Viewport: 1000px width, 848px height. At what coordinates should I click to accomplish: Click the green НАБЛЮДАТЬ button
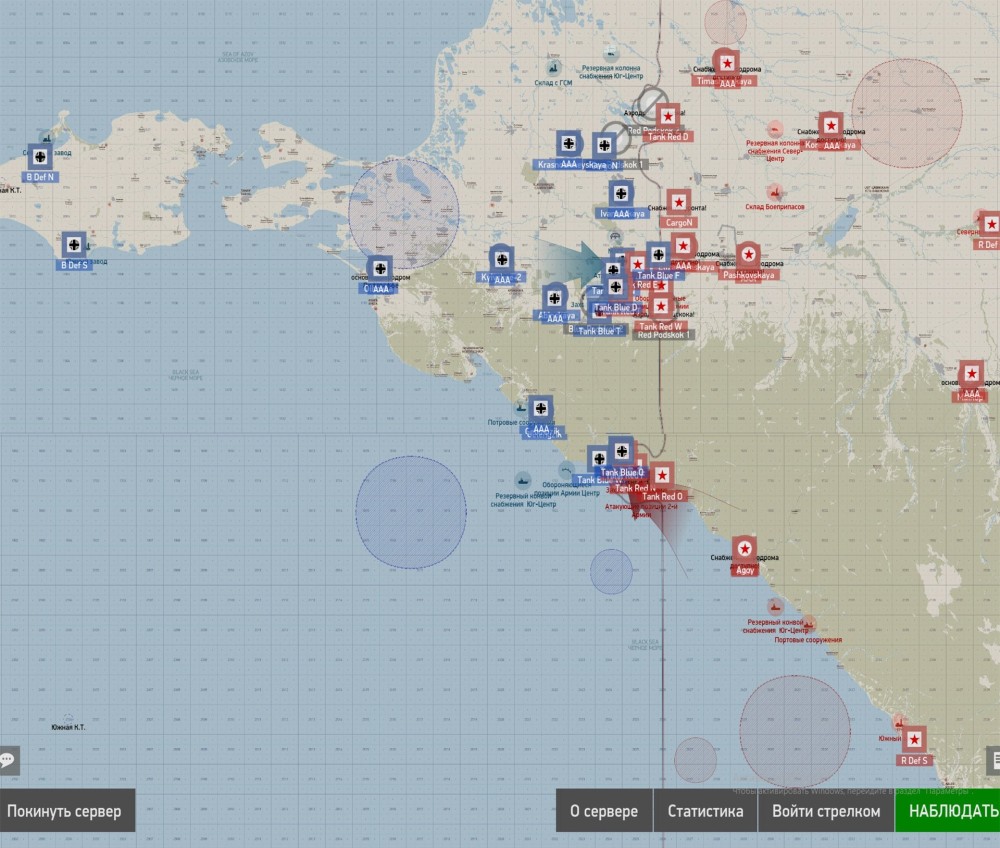click(948, 811)
